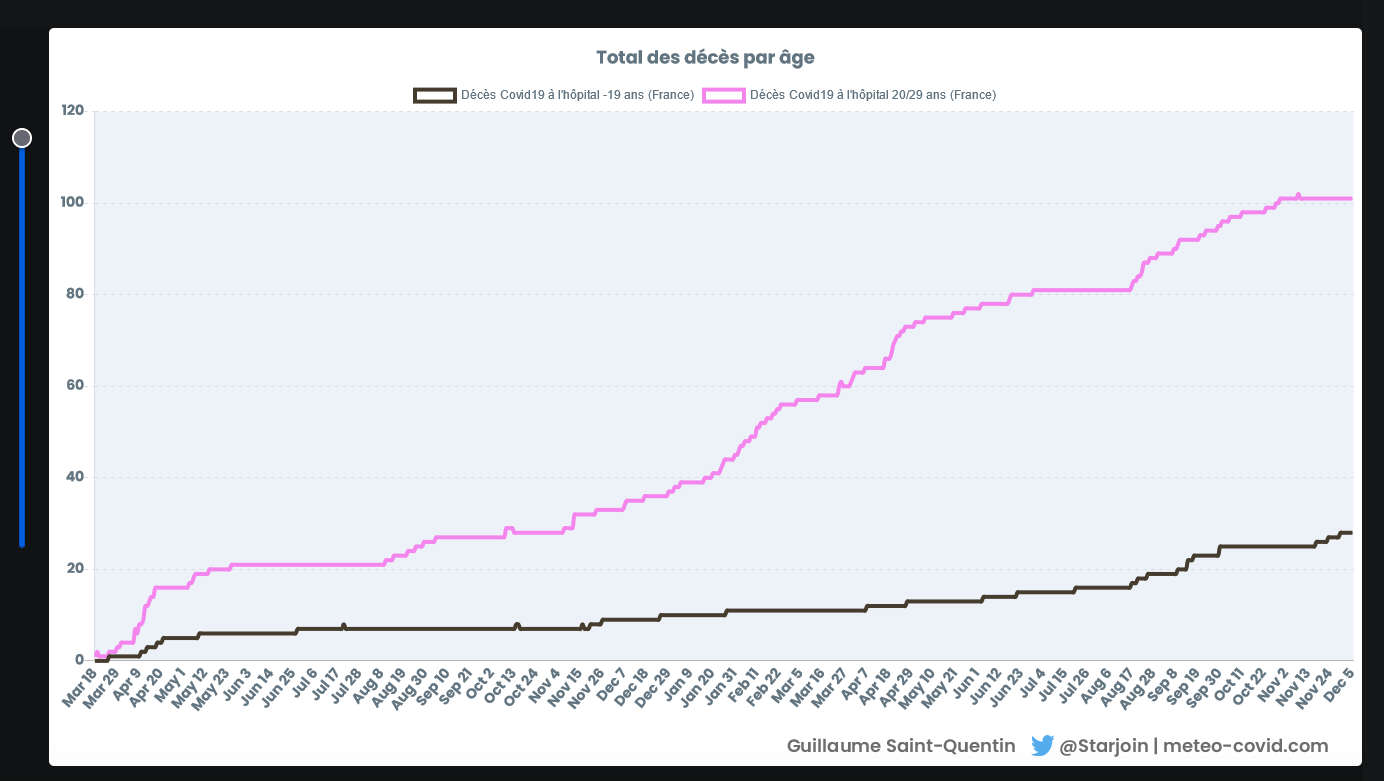Hide series via '-19 ans (France)' legend label
Screen dimensions: 1384x781
pyautogui.click(x=577, y=95)
